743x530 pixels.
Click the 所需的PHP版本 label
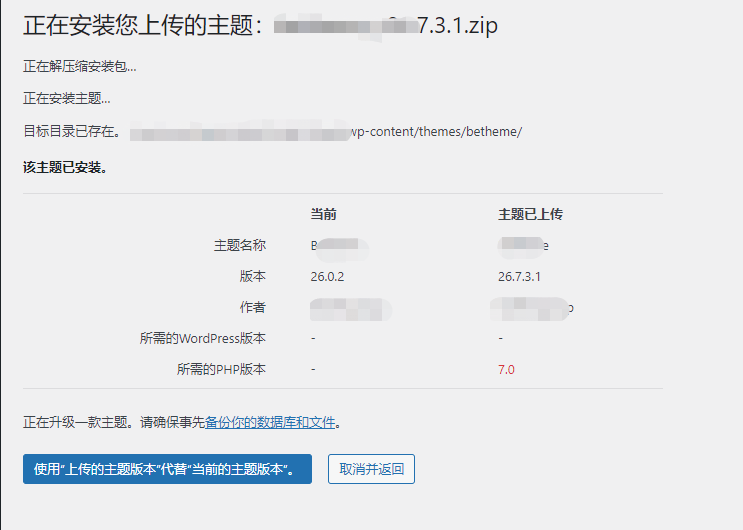(x=221, y=369)
